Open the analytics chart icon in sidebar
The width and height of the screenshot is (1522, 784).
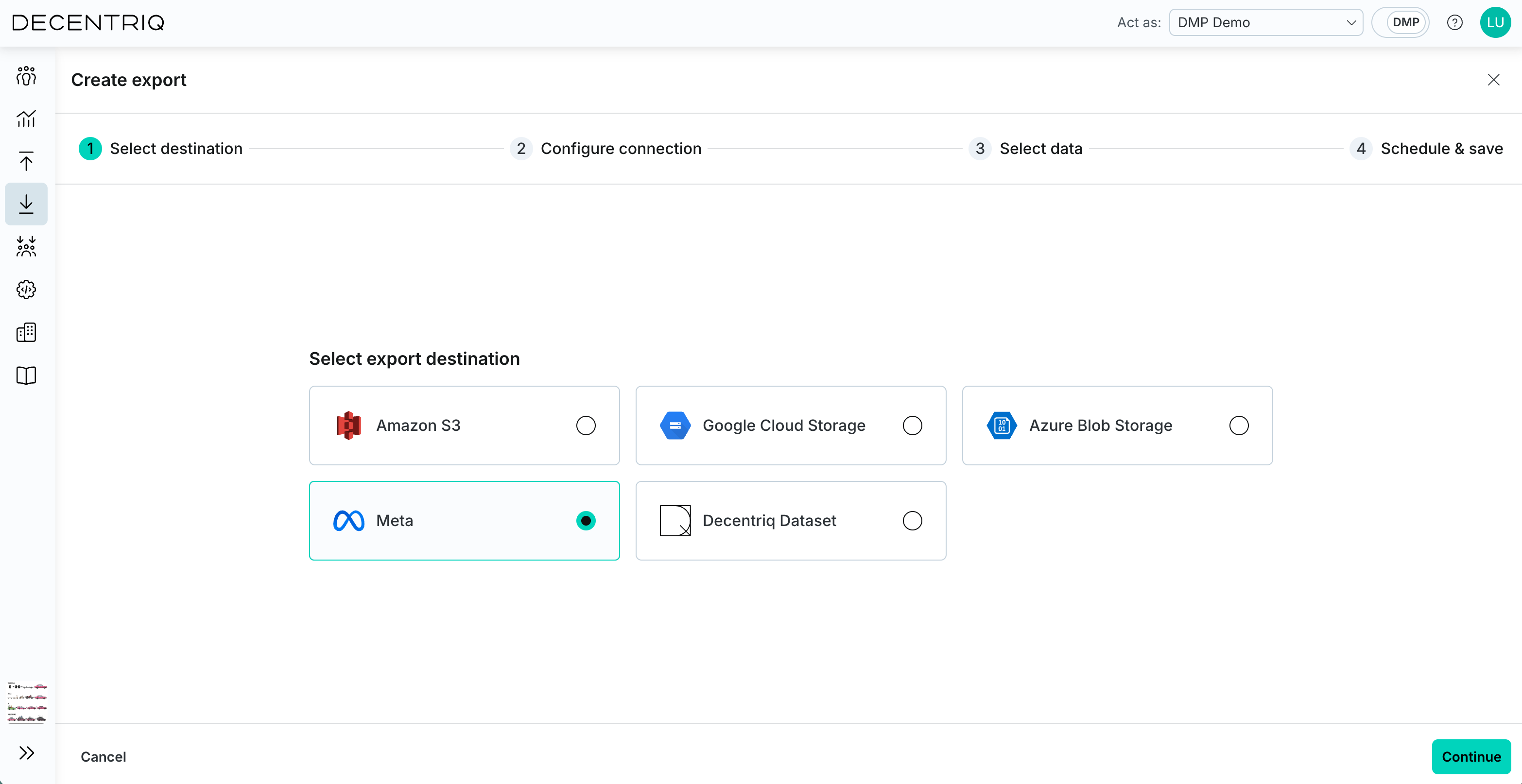(26, 119)
